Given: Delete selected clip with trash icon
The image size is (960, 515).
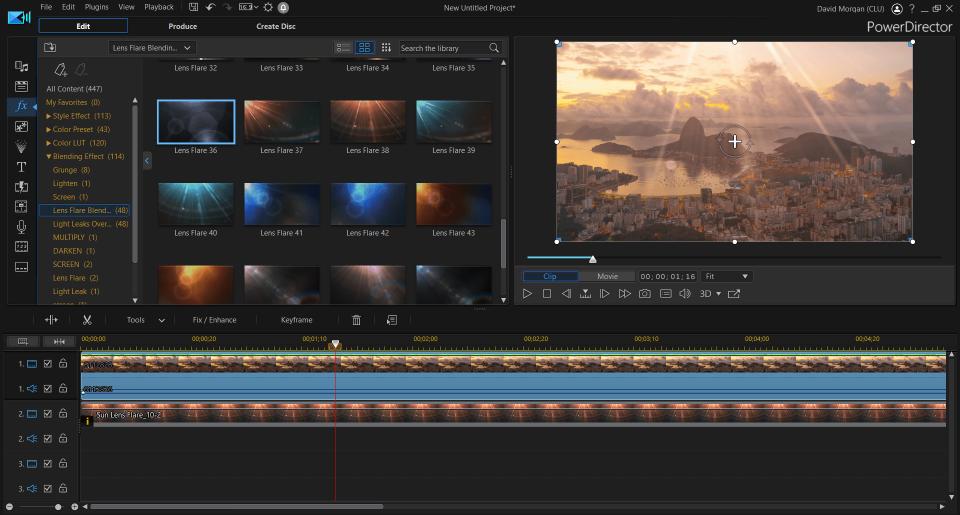Looking at the screenshot, I should [356, 320].
